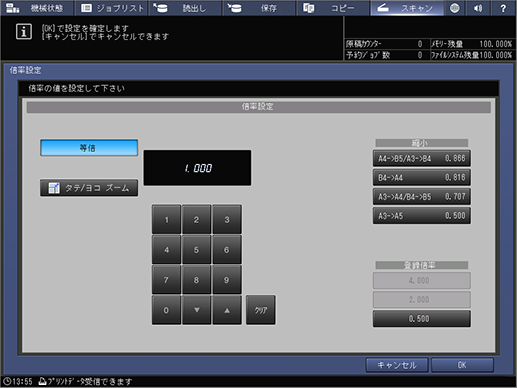Toggle the 等倍 full size button
517x388 pixels.
89,148
